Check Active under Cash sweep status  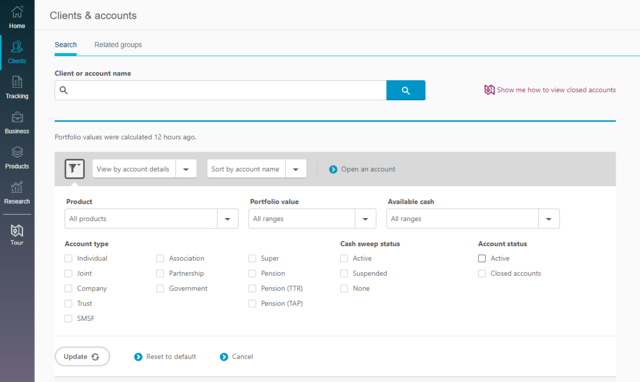344,258
